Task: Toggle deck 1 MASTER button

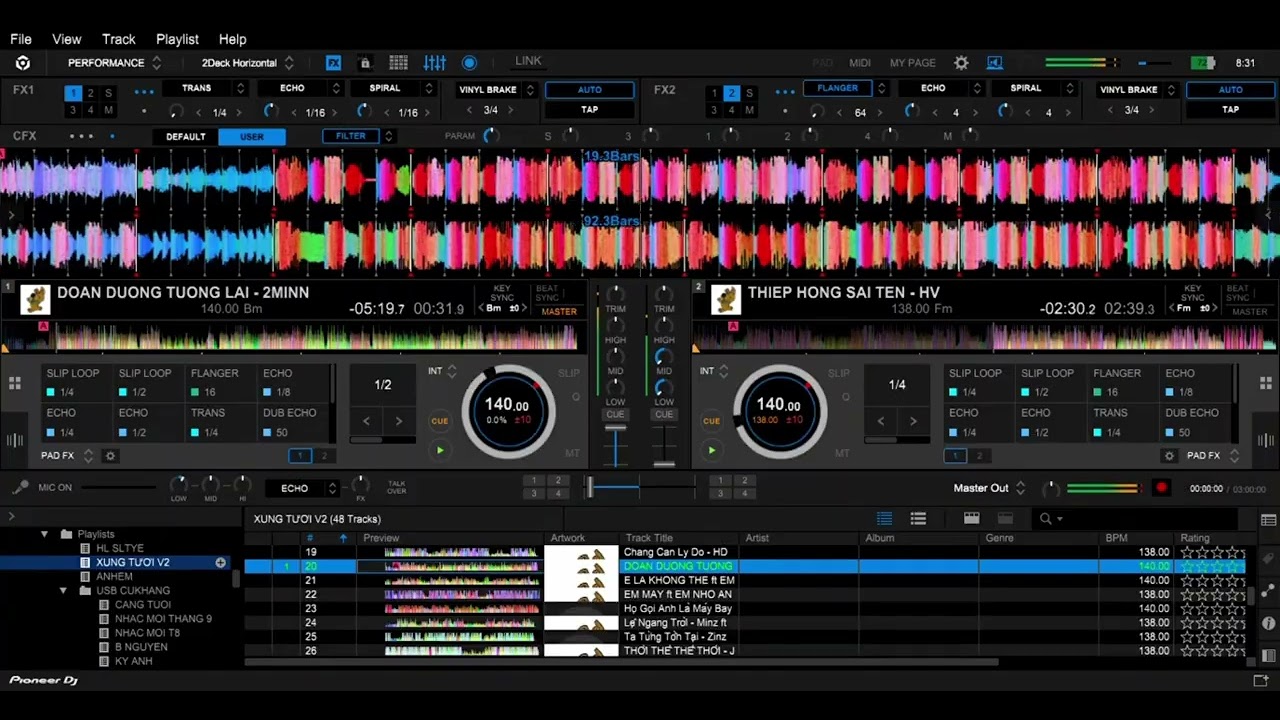Action: (559, 312)
